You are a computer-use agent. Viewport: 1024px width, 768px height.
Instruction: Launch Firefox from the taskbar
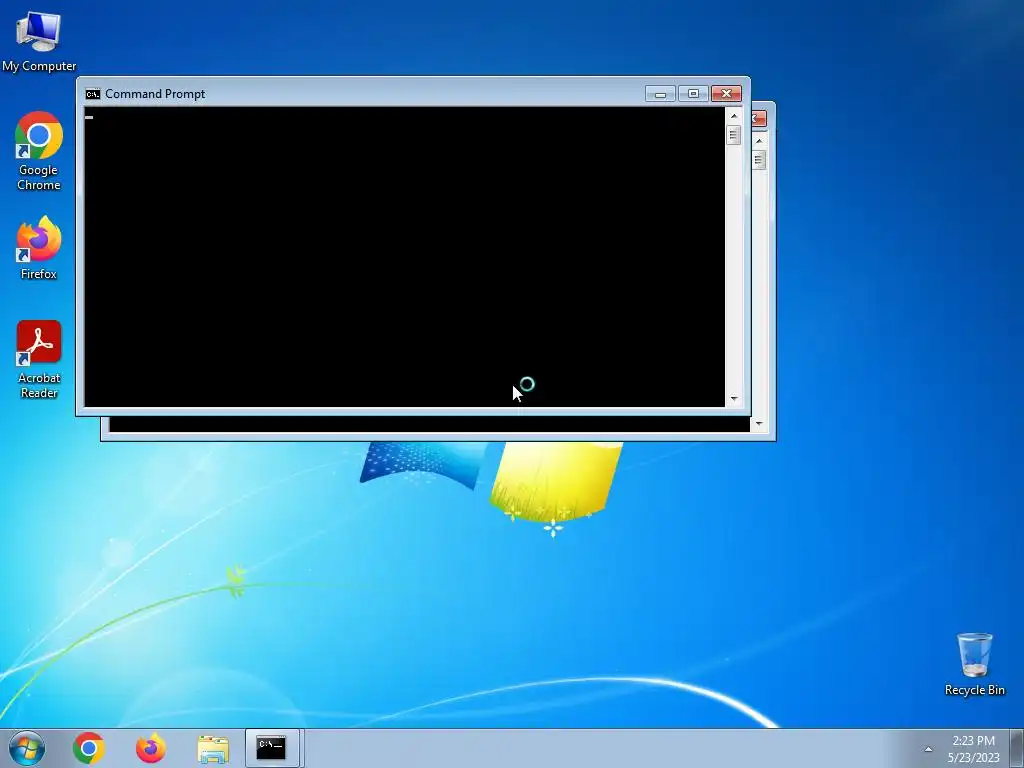[150, 748]
